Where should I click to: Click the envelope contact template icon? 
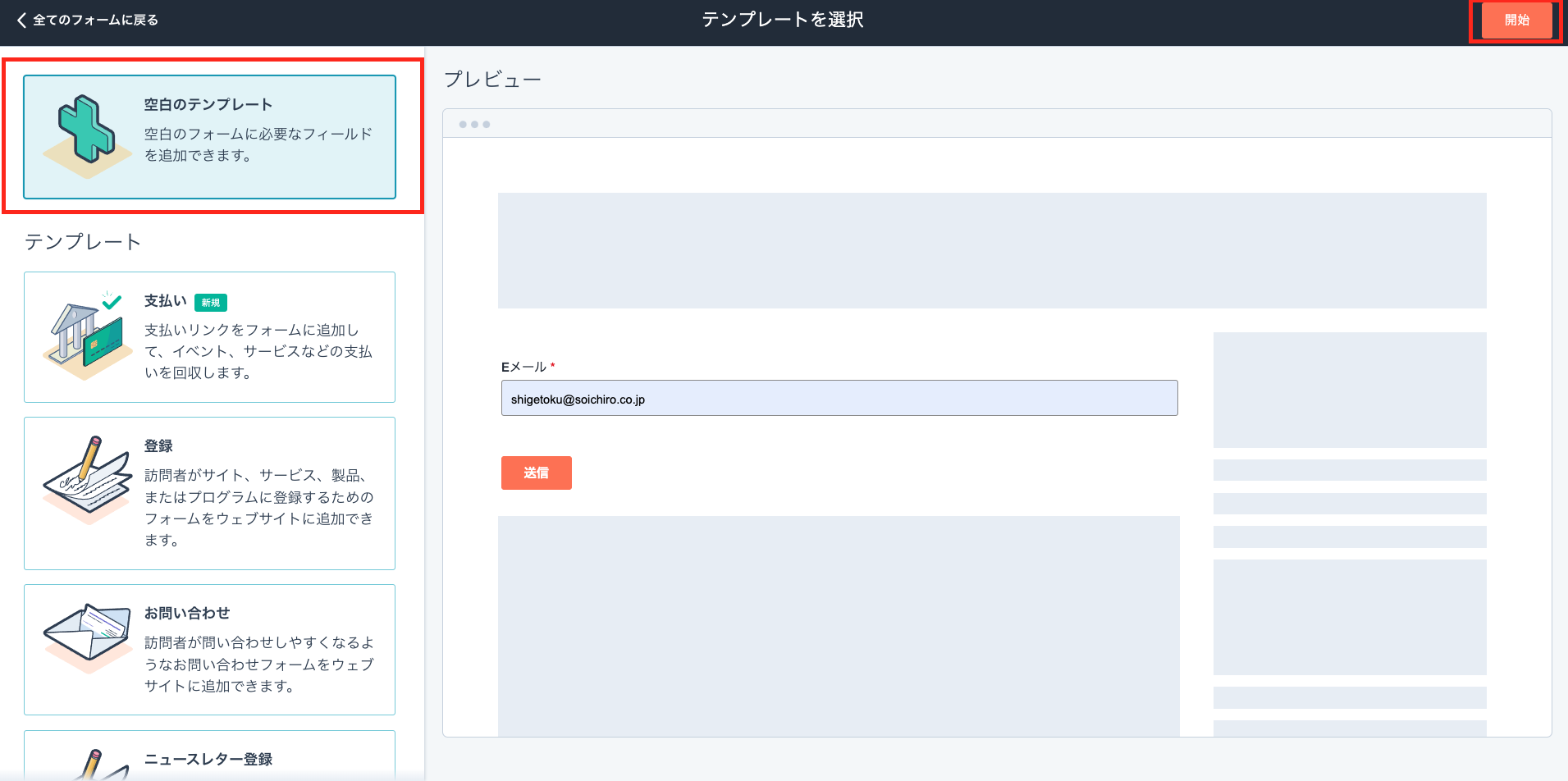pos(87,638)
